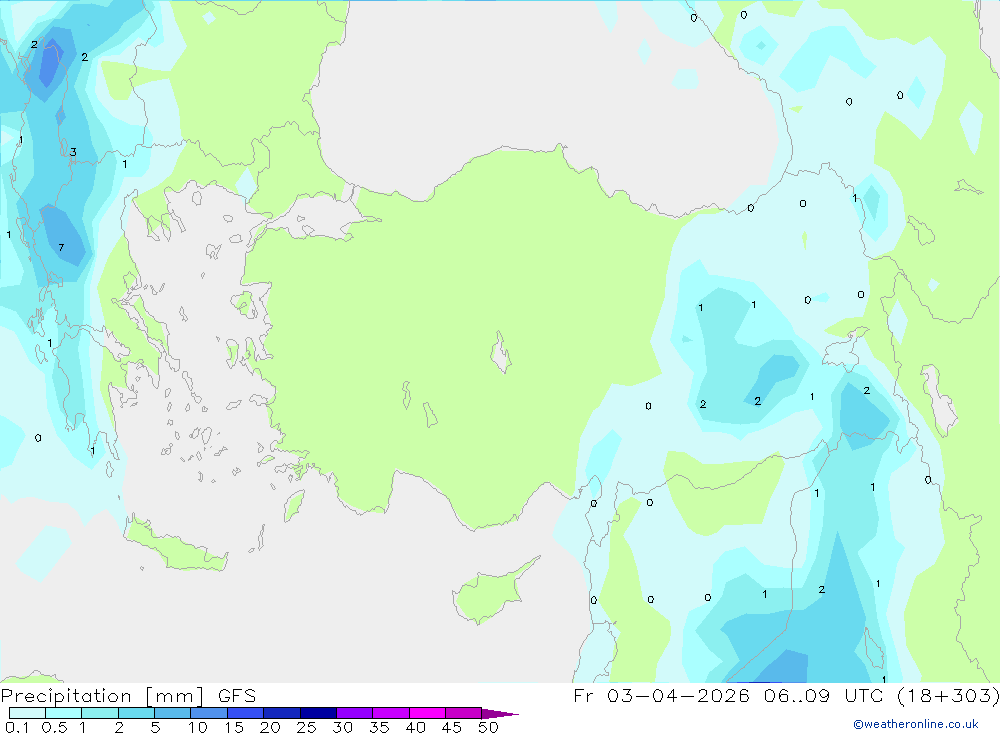This screenshot has width=1000, height=733.
Task: Select the 5–10 mm legend color box
Action: point(173,713)
